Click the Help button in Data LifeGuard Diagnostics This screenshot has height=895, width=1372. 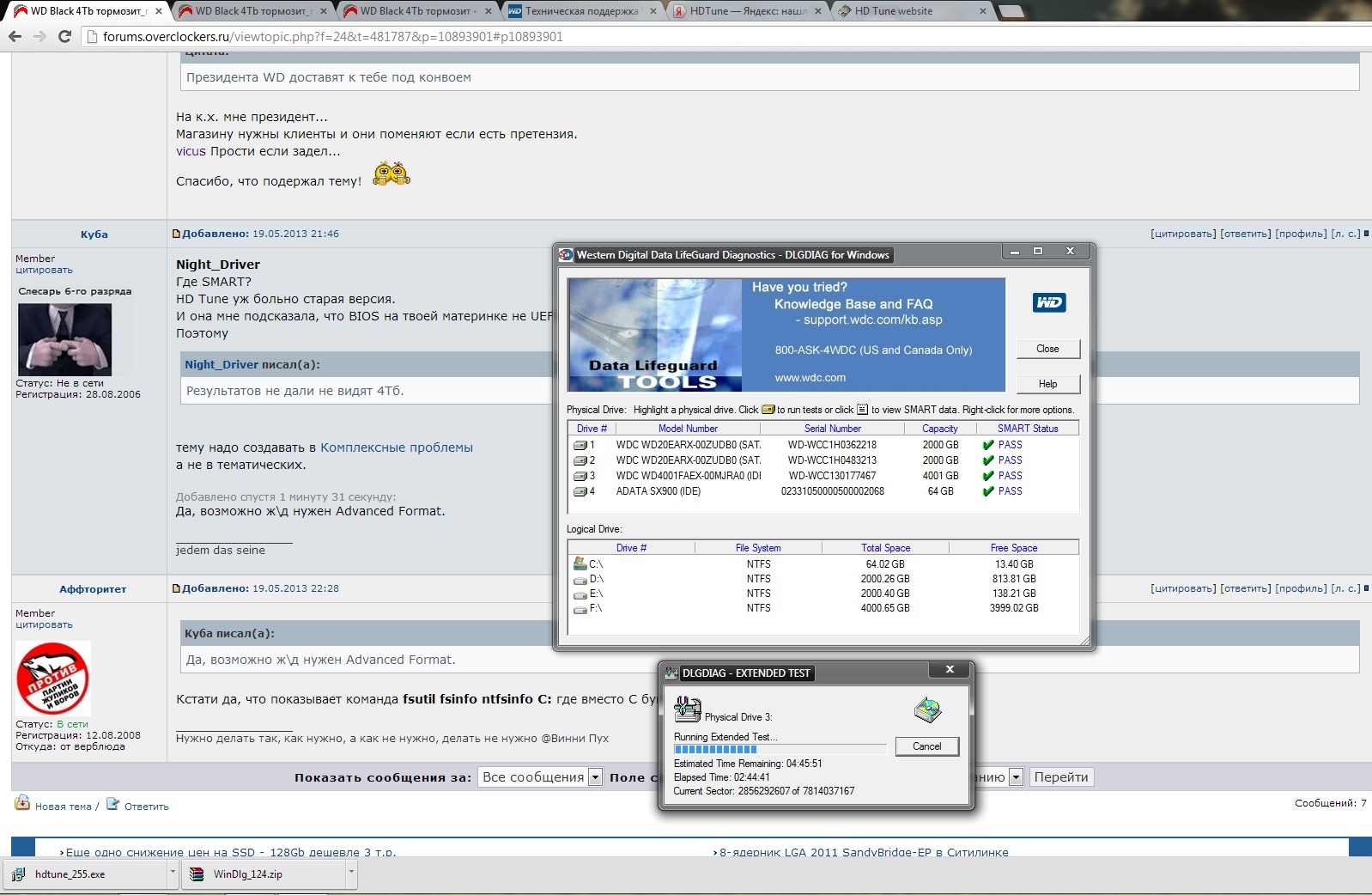(1047, 384)
